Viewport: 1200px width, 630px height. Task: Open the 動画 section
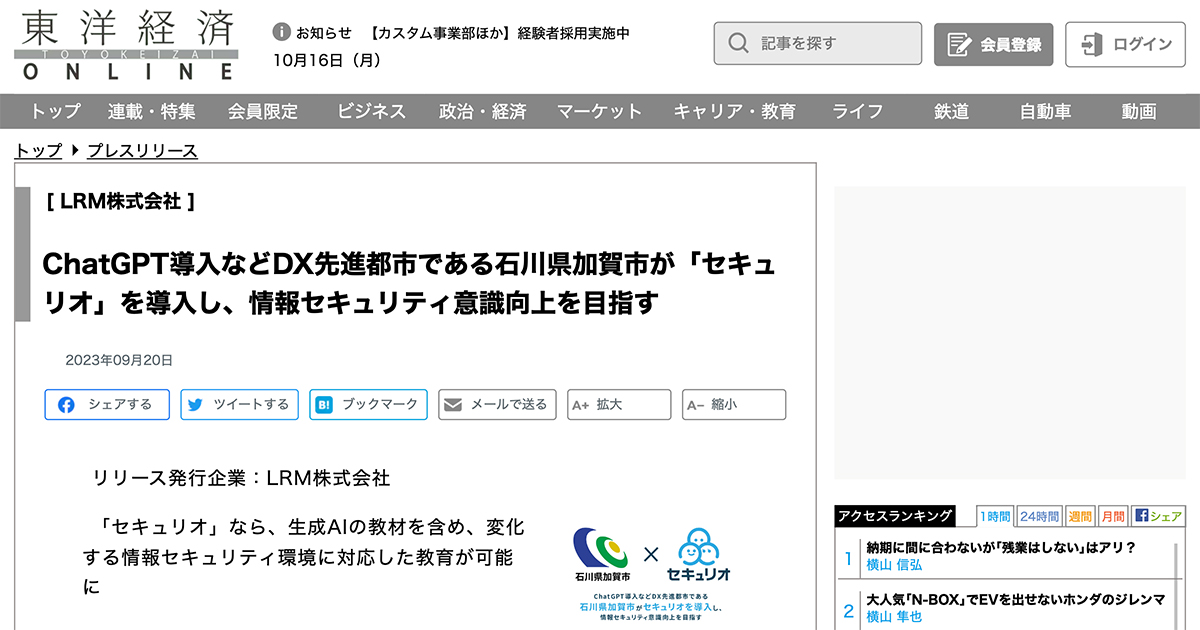[x=1139, y=111]
